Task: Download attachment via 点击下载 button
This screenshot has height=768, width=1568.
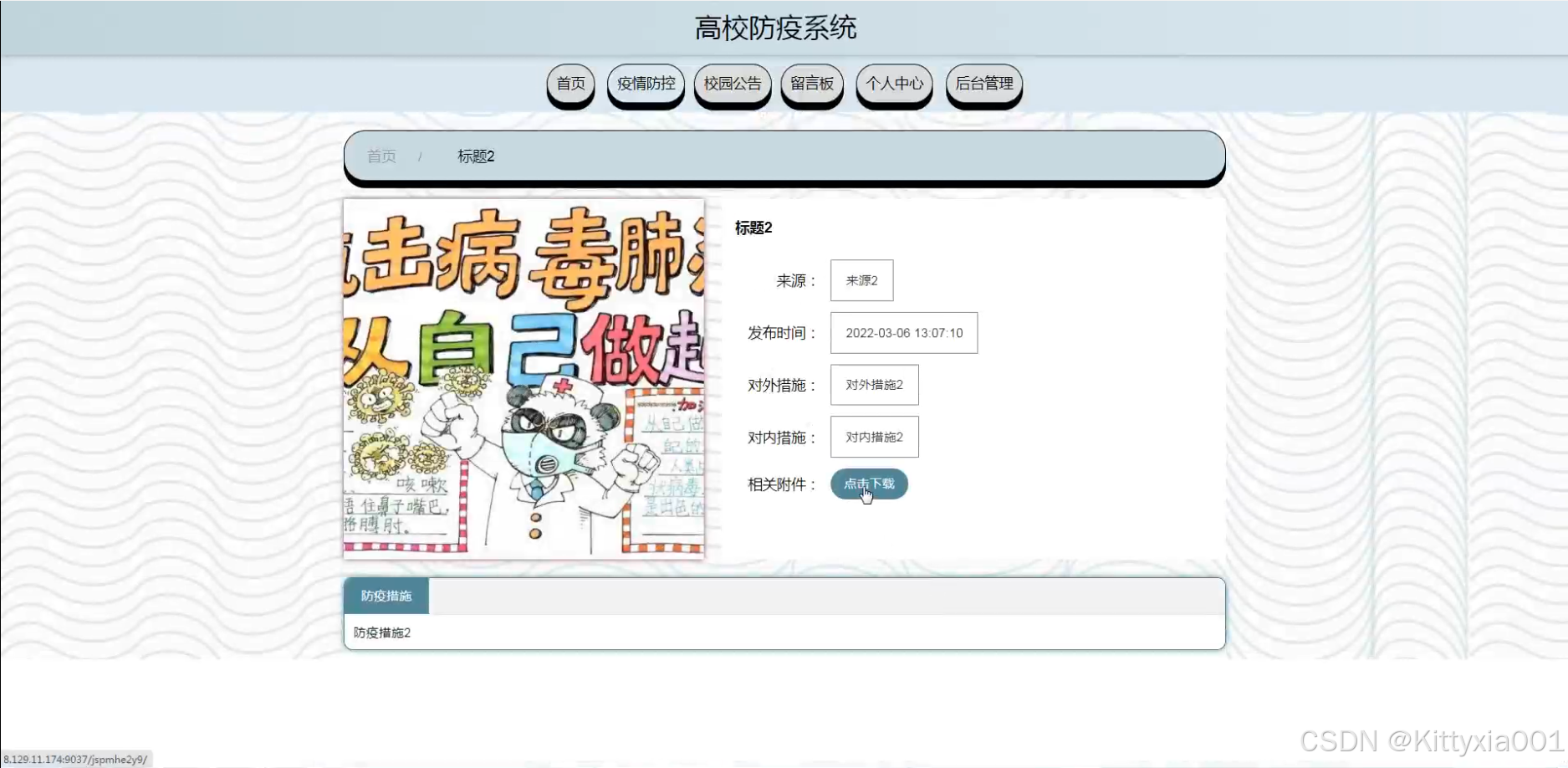Action: click(869, 484)
